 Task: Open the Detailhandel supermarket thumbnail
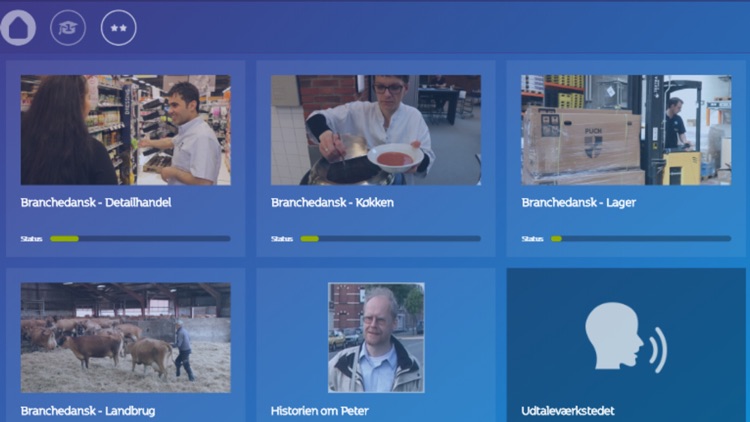click(x=125, y=130)
